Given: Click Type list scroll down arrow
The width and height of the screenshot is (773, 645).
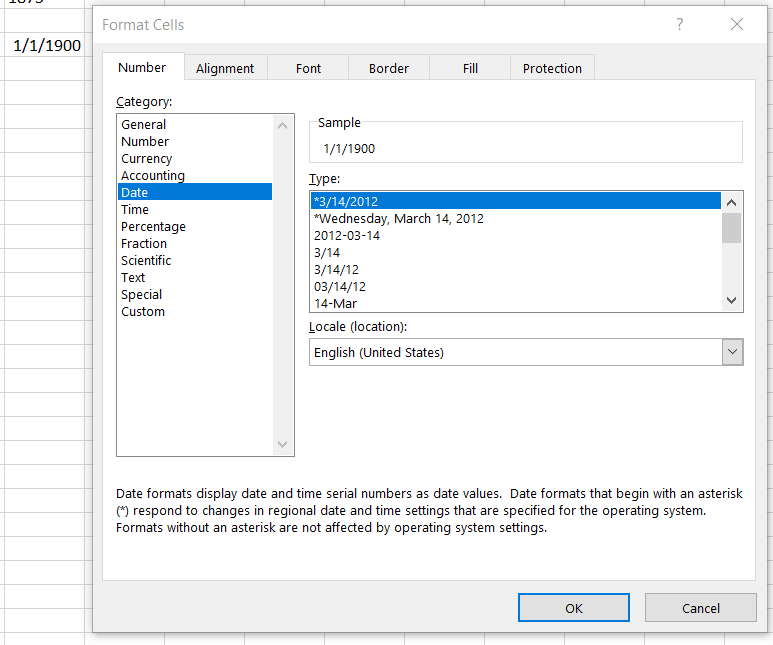Looking at the screenshot, I should click(x=732, y=300).
